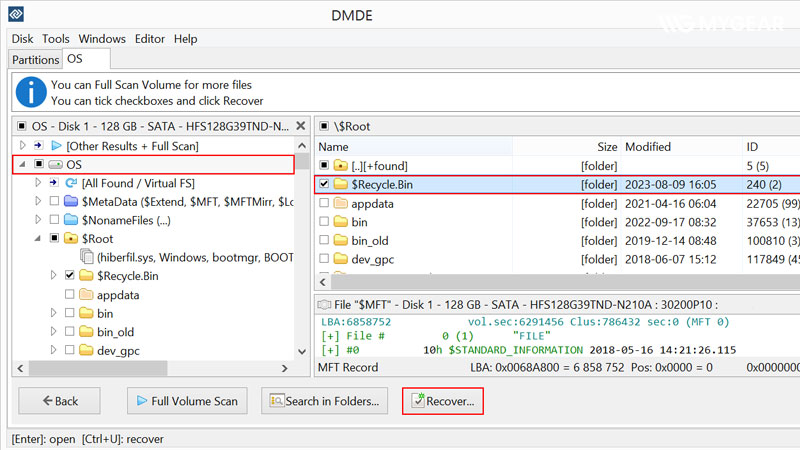Screen dimensions: 800x450
Task: Click the arrow icon beside All Found
Action: tap(54, 183)
